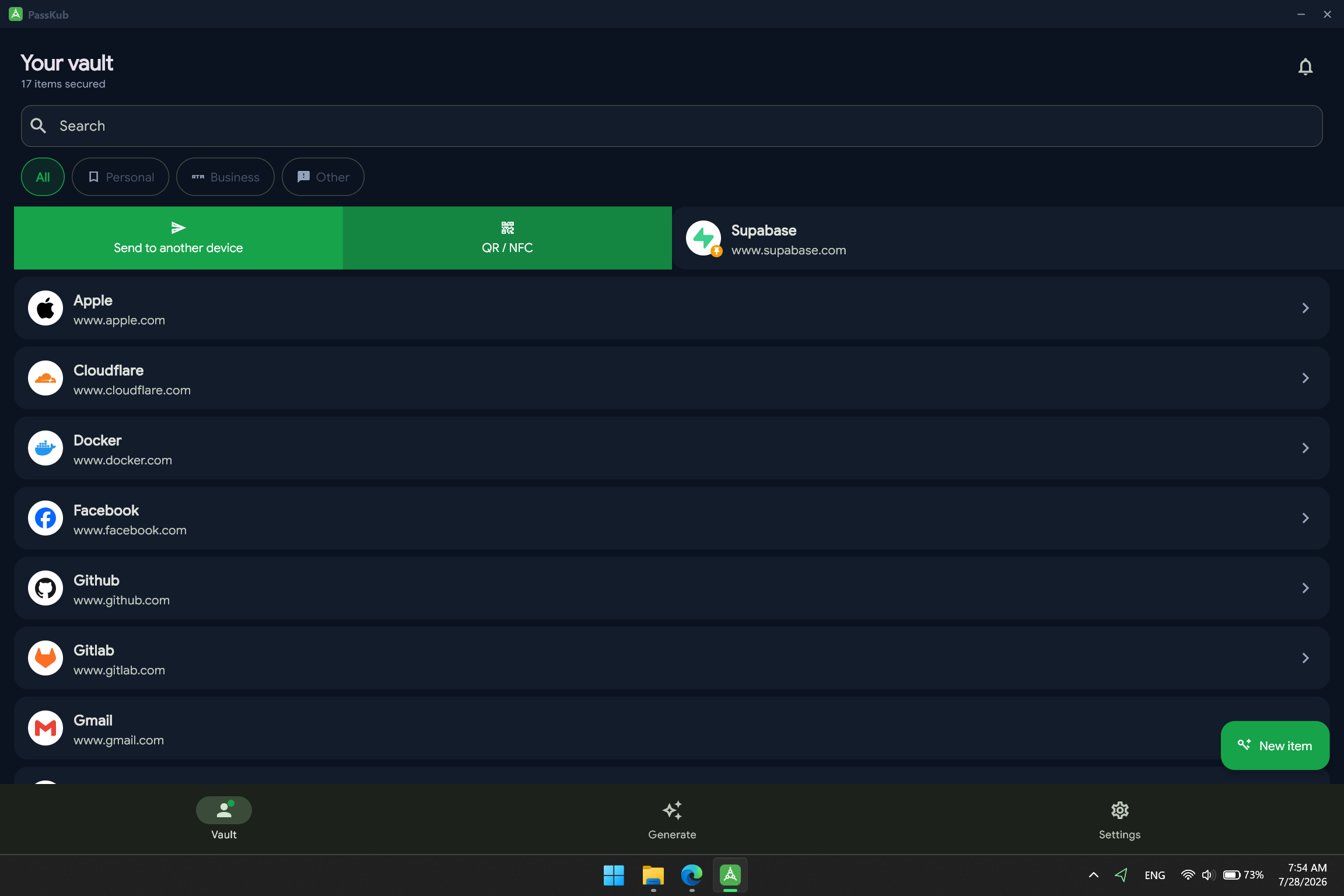The width and height of the screenshot is (1344, 896).
Task: Click the PassKub logo in title bar
Action: 16,14
